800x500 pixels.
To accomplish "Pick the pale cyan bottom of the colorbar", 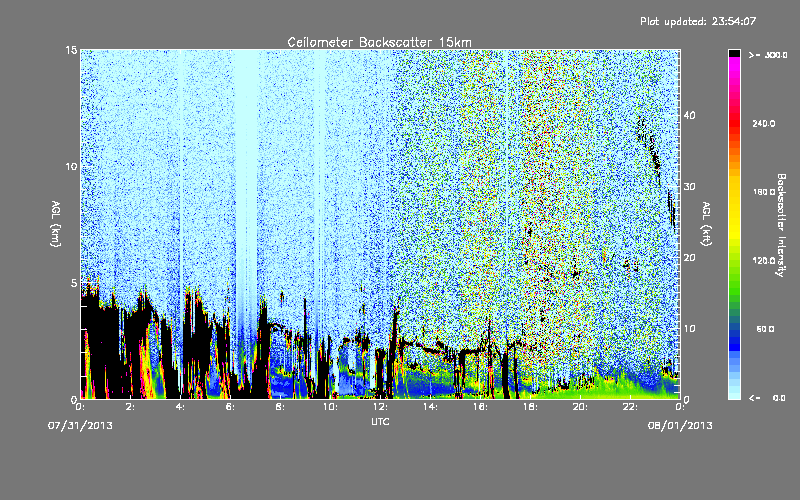I will click(x=734, y=394).
